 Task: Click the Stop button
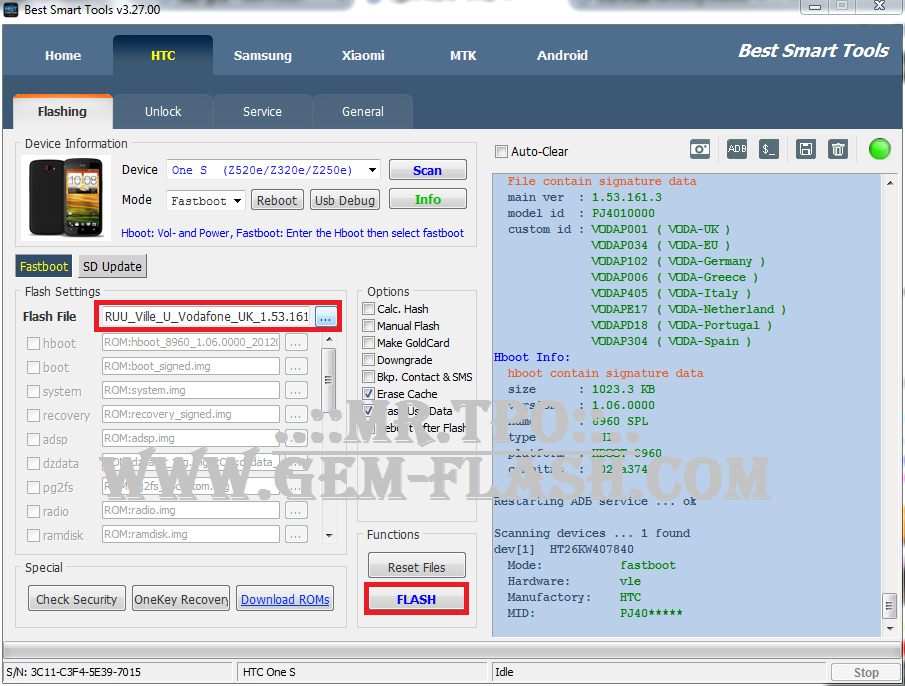[x=866, y=672]
